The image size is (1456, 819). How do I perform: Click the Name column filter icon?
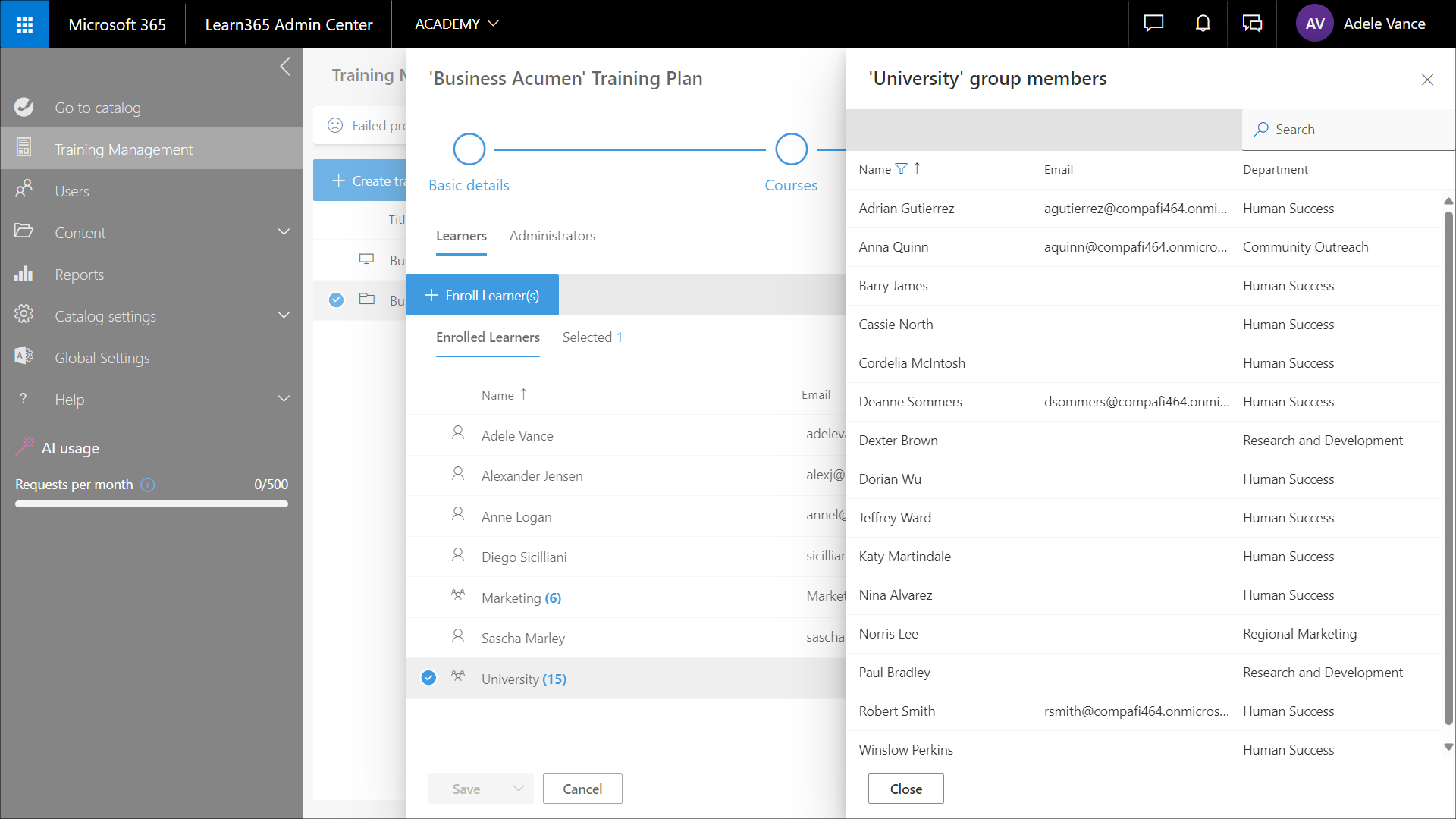(x=901, y=169)
